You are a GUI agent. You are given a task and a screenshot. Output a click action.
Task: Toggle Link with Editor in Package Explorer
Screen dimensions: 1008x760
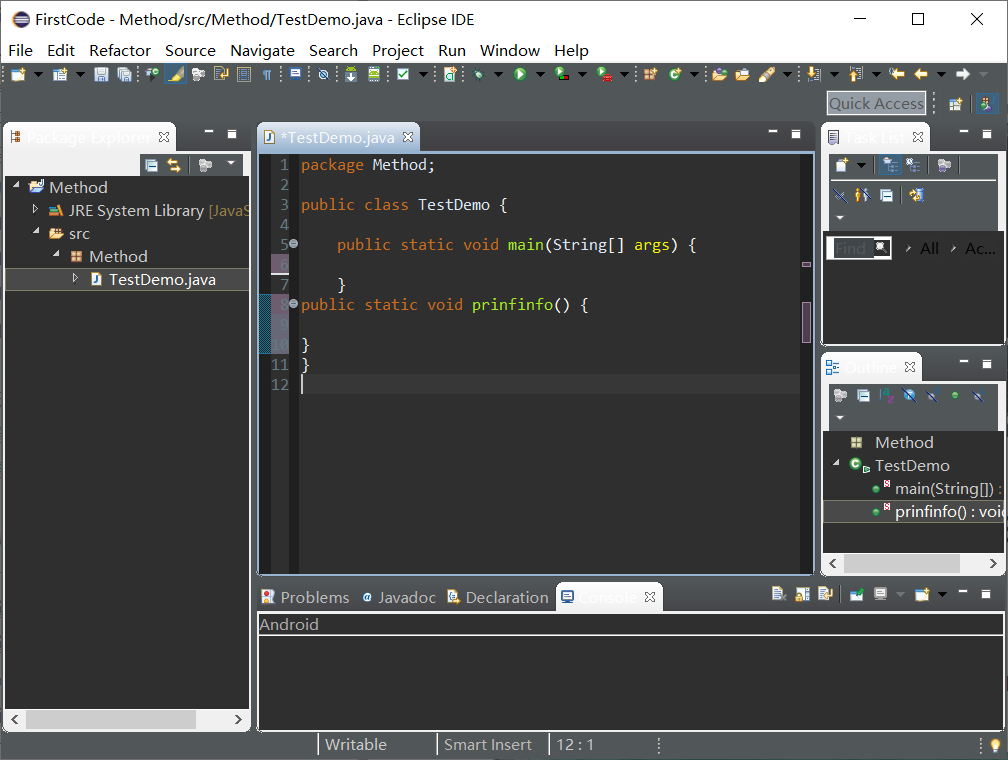[x=174, y=165]
